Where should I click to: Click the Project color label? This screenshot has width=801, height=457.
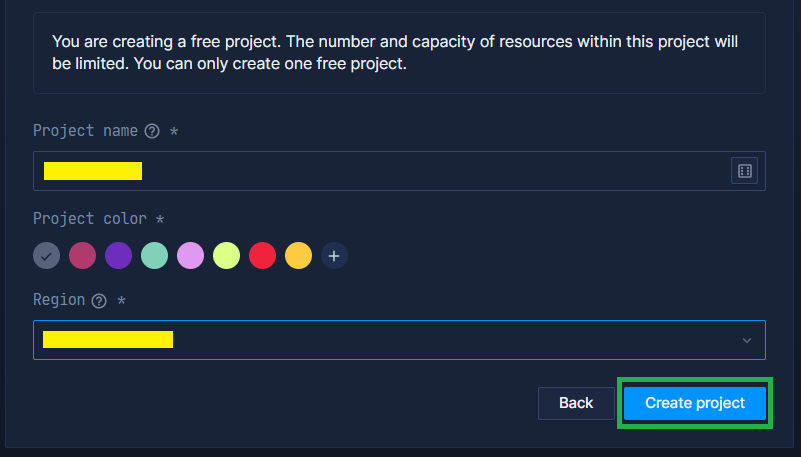[90, 219]
